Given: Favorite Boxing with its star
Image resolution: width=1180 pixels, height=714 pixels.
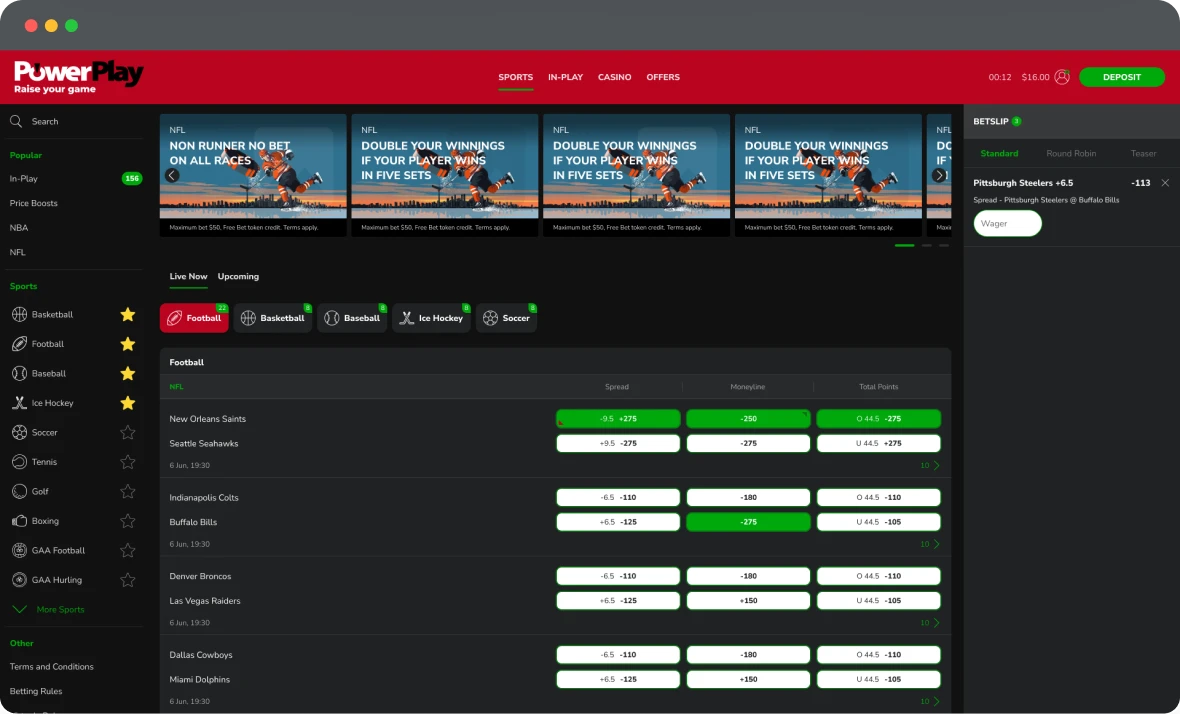Looking at the screenshot, I should 128,521.
